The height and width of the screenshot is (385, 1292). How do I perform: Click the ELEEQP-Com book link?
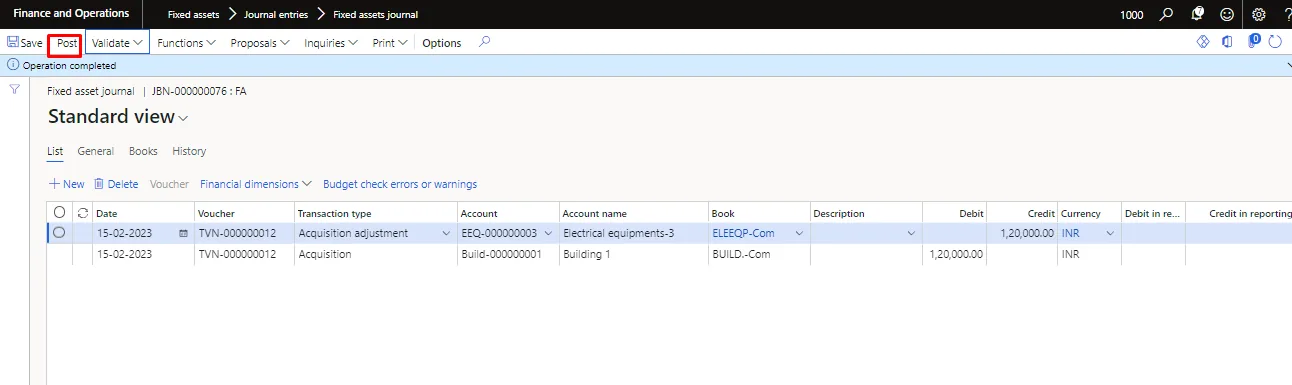(742, 233)
